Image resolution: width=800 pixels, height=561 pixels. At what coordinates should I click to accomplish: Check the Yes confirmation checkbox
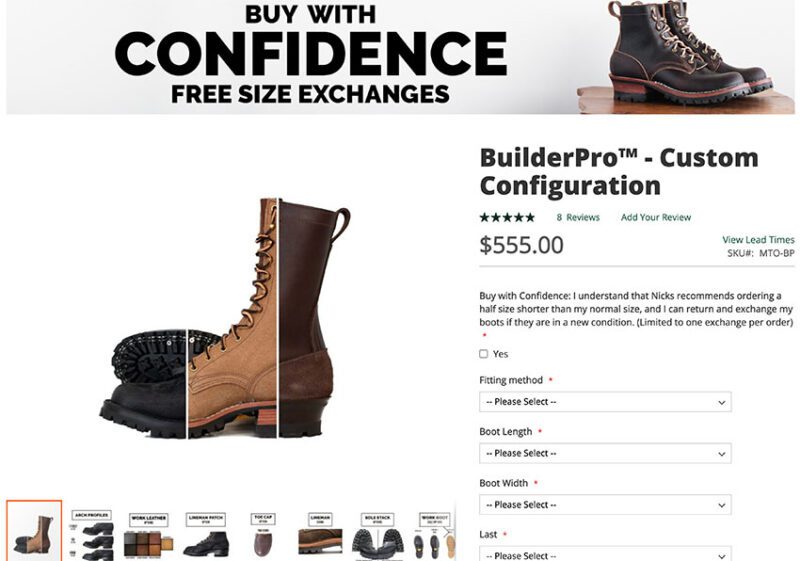click(x=484, y=354)
